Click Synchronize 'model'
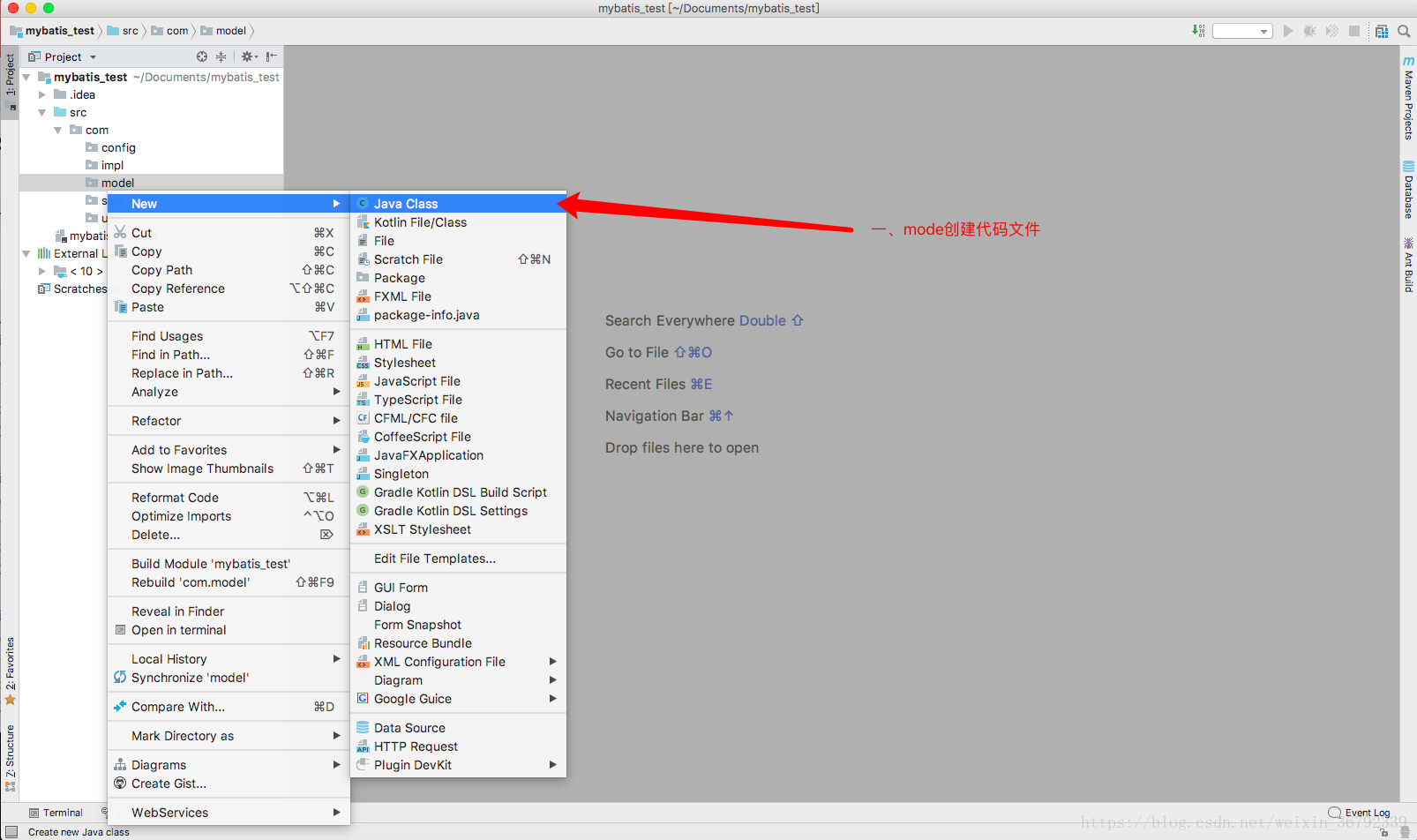The width and height of the screenshot is (1417, 840). click(229, 678)
